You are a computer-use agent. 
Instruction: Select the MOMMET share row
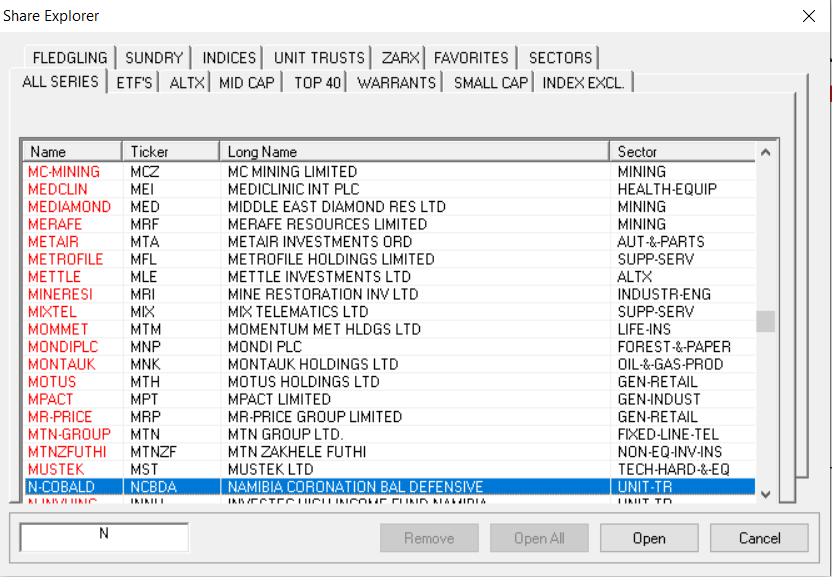tap(390, 329)
